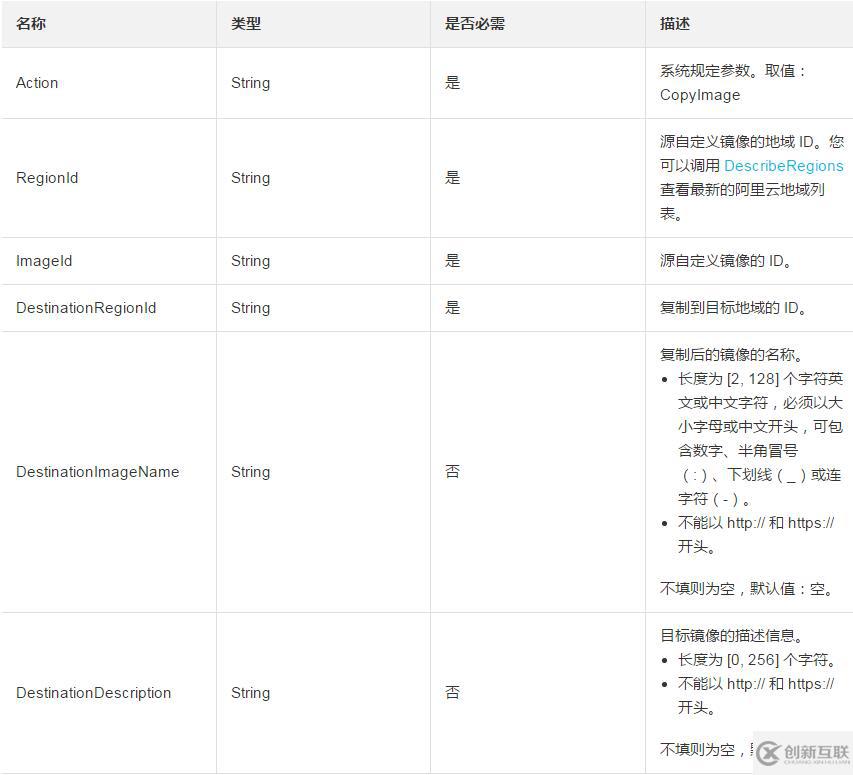Click the String type for ImageId

[x=250, y=261]
